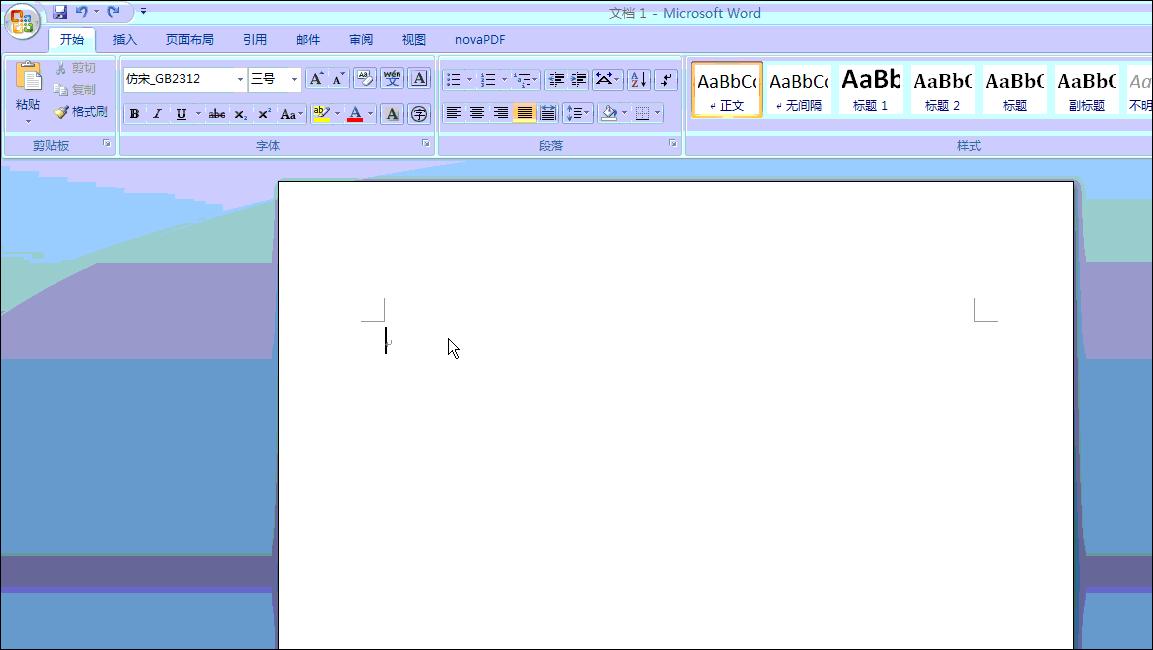
Task: Expand the line spacing dropdown
Action: (x=587, y=113)
